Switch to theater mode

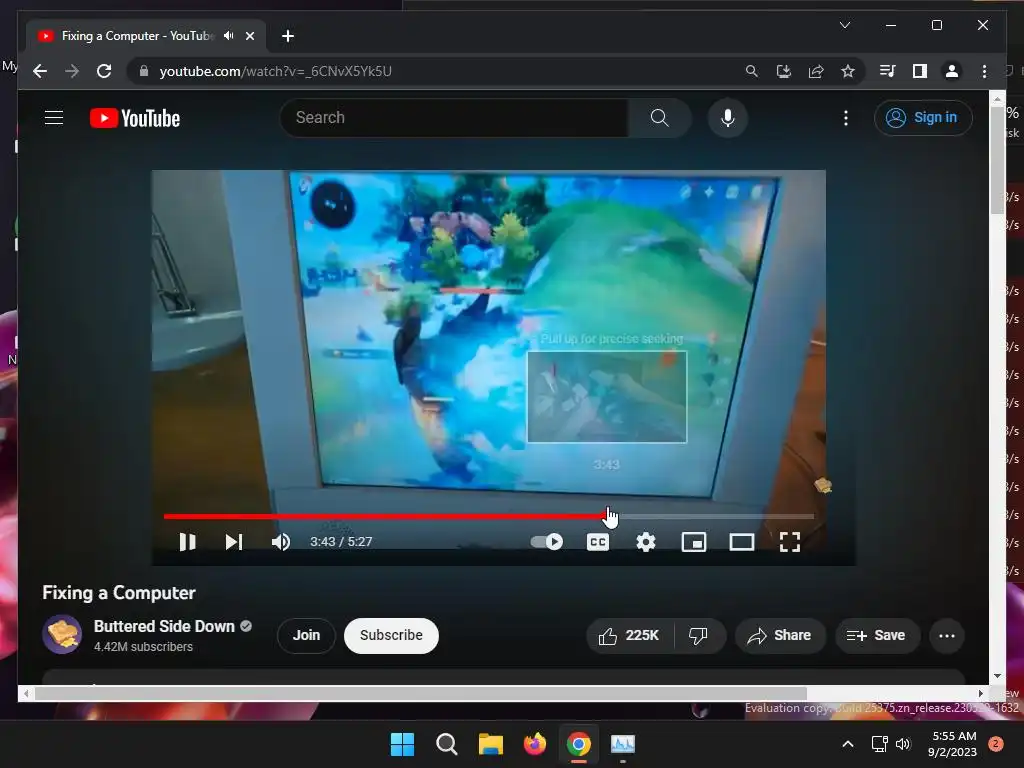[x=742, y=542]
